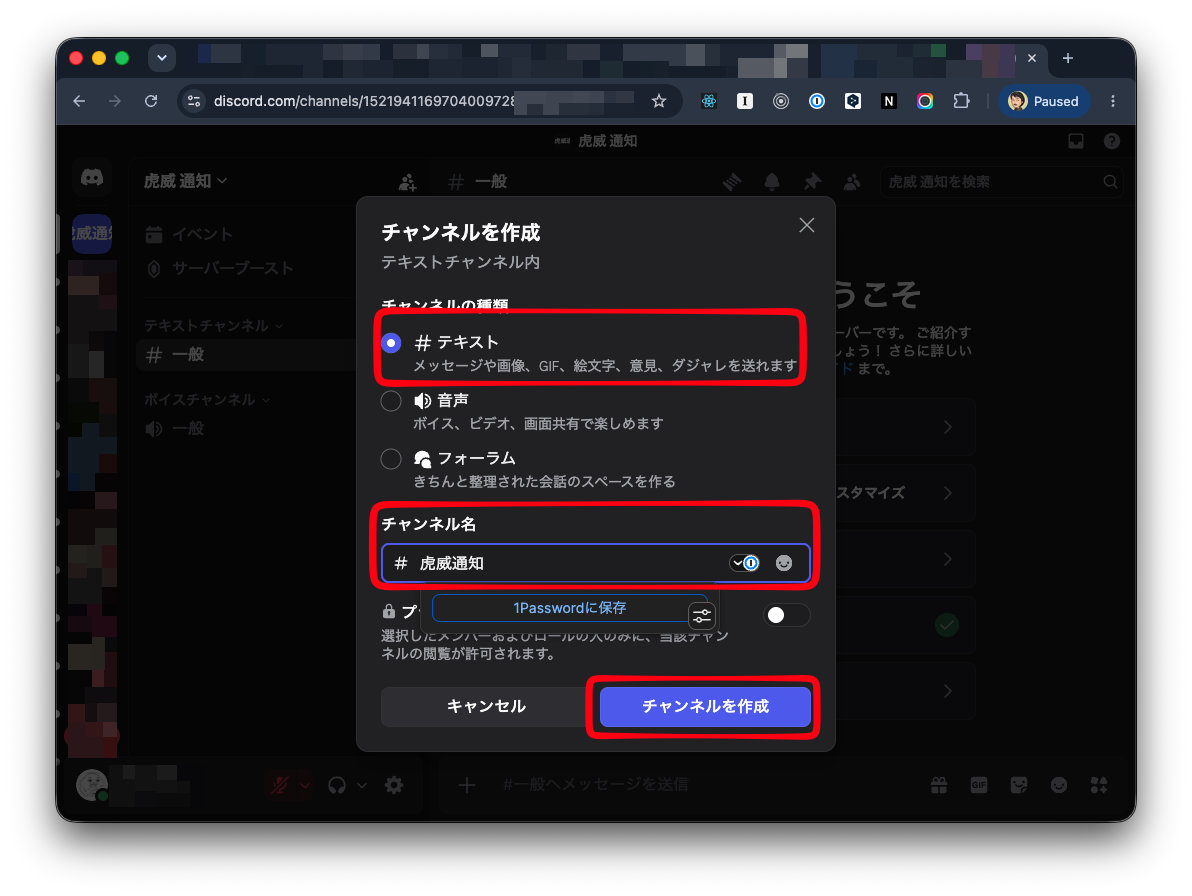Click the user avatar at bottom left
Image resolution: width=1192 pixels, height=896 pixels.
(92, 784)
